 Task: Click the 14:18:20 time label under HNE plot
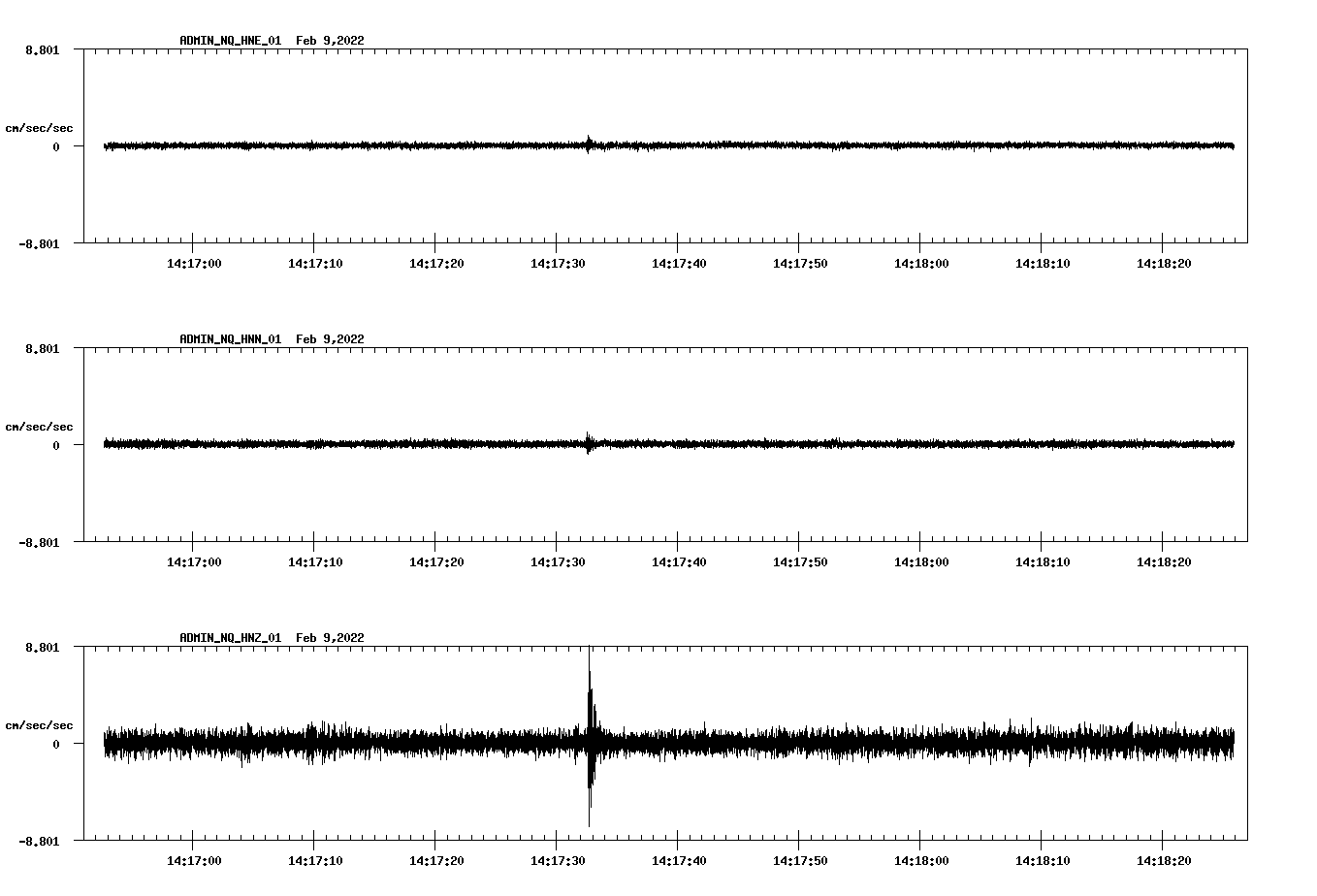(1164, 263)
